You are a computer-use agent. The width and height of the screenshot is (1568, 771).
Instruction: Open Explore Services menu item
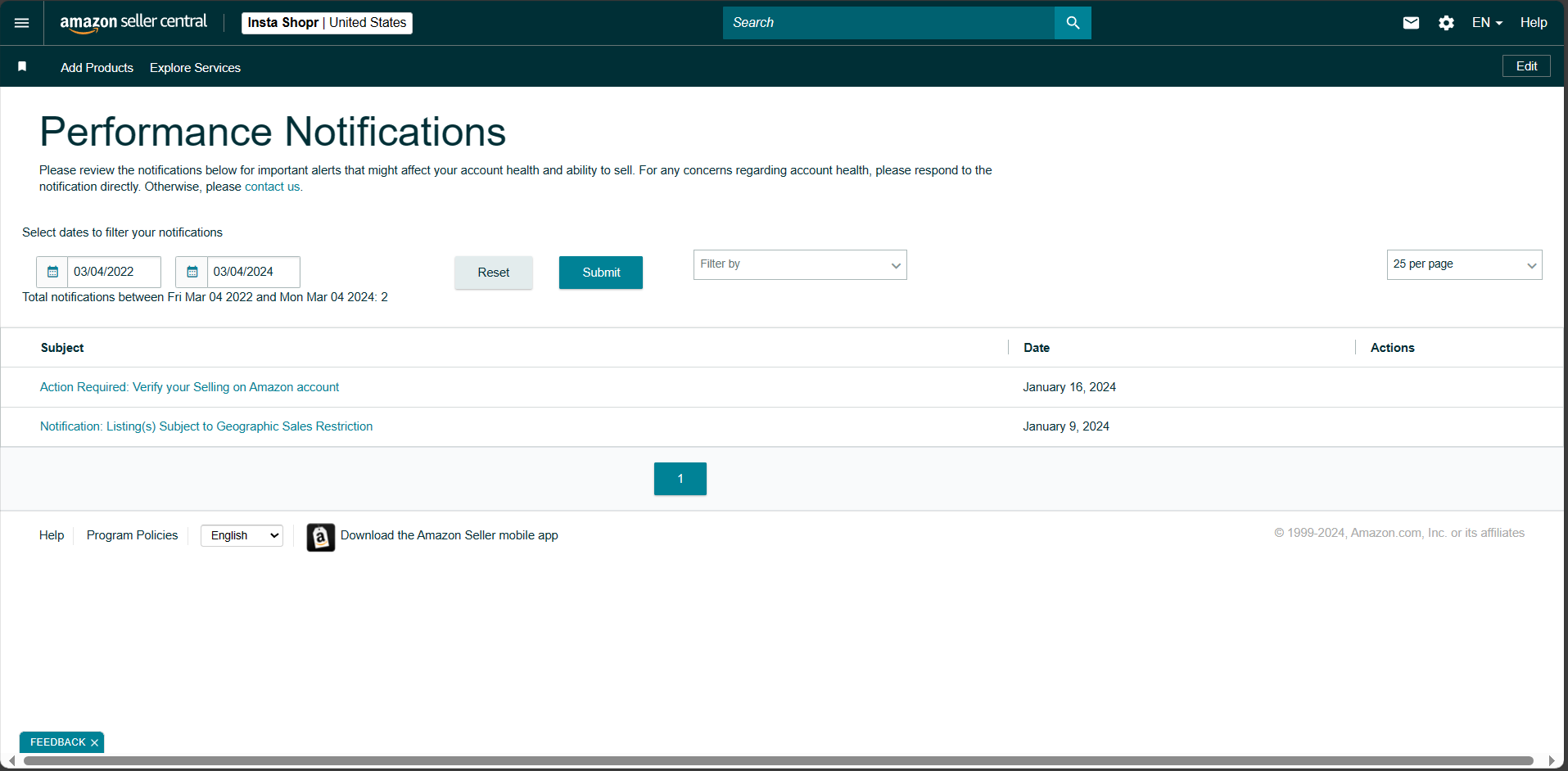pos(195,68)
